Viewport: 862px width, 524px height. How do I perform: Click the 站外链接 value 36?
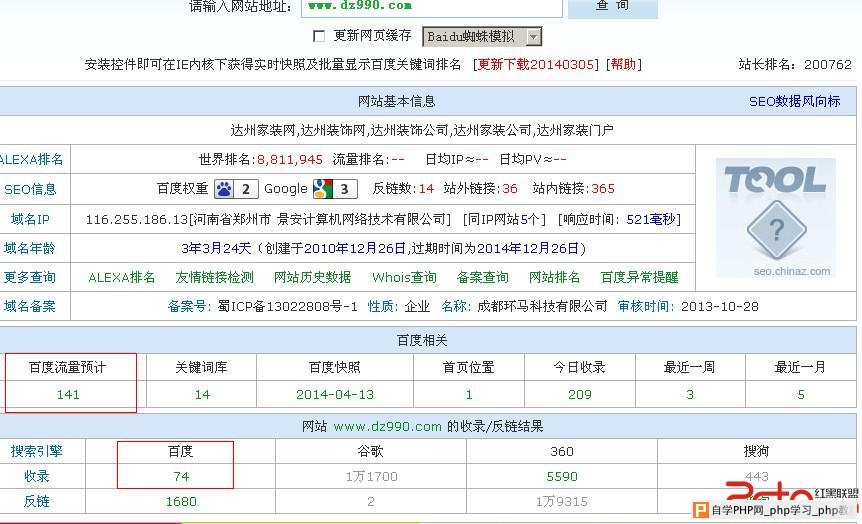[x=510, y=189]
